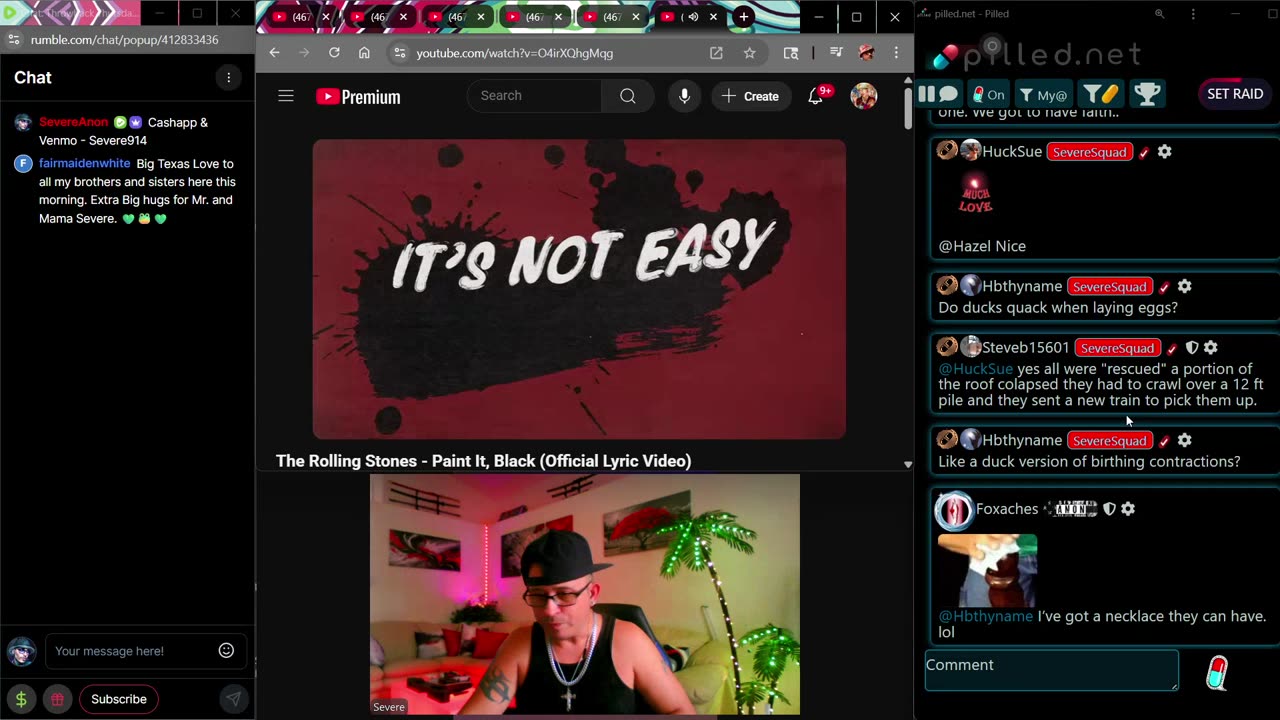Open a new browser tab with plus
The height and width of the screenshot is (720, 1280).
tap(743, 17)
